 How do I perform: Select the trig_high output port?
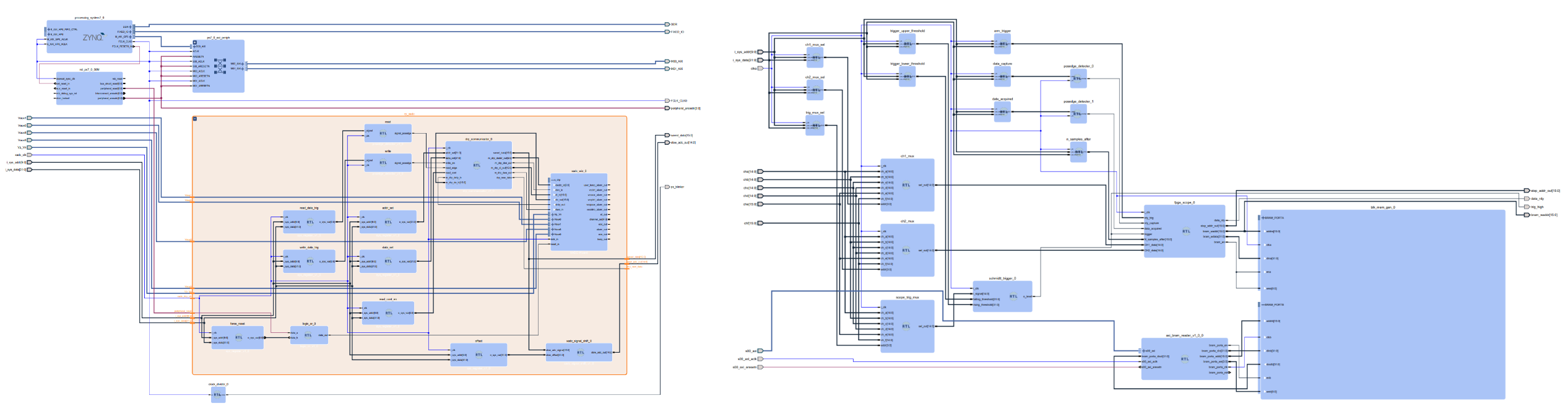coord(1527,207)
